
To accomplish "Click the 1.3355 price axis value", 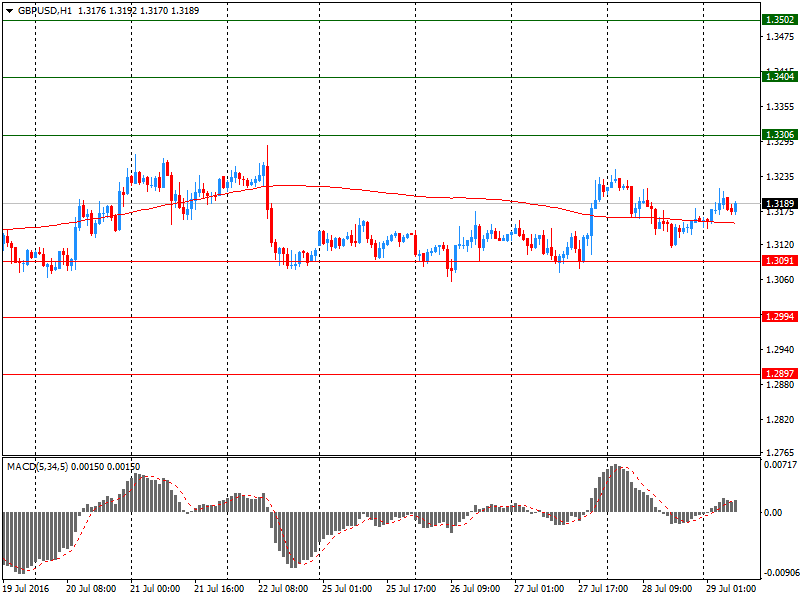I will 780,107.
